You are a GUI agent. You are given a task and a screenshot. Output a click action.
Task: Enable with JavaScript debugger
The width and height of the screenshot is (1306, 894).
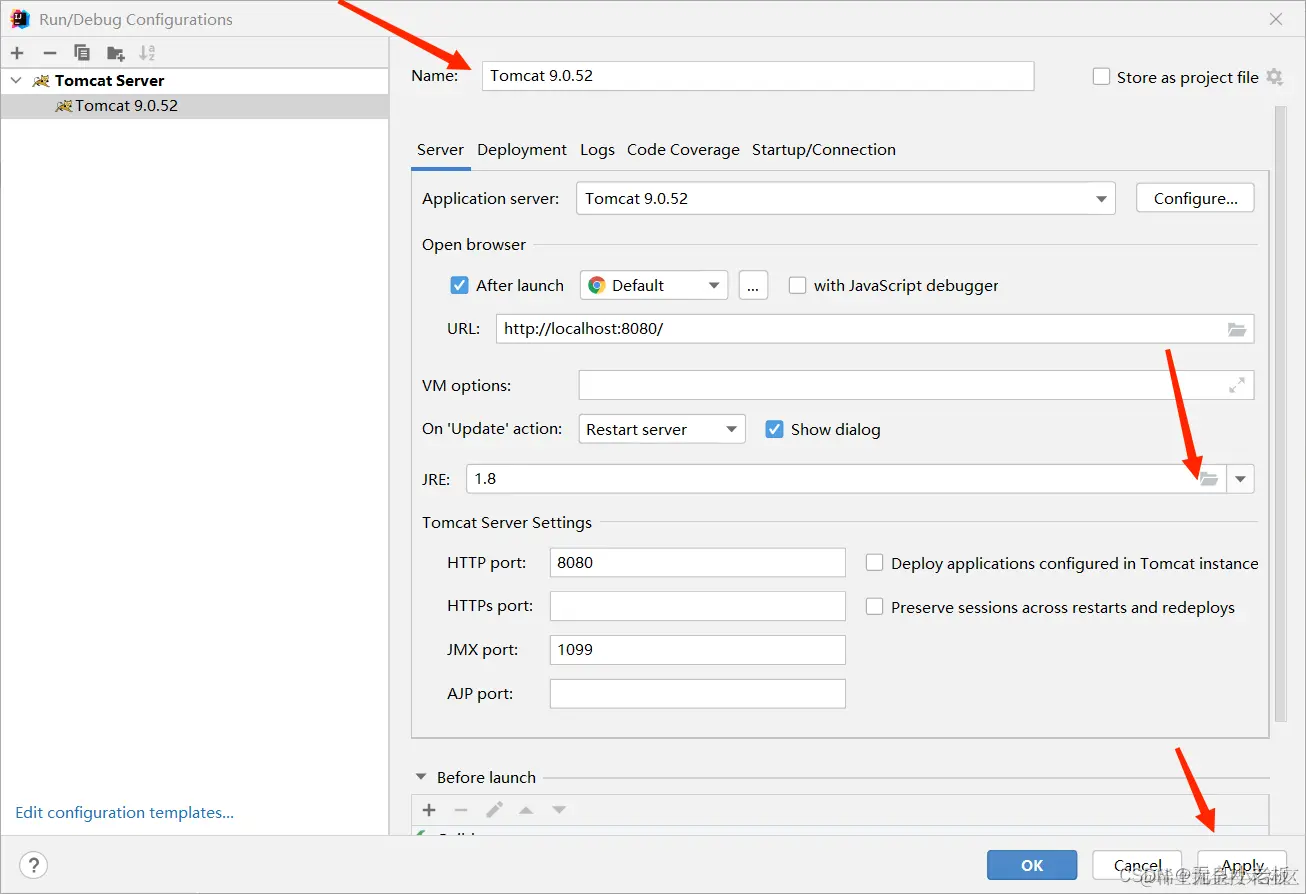tap(797, 285)
